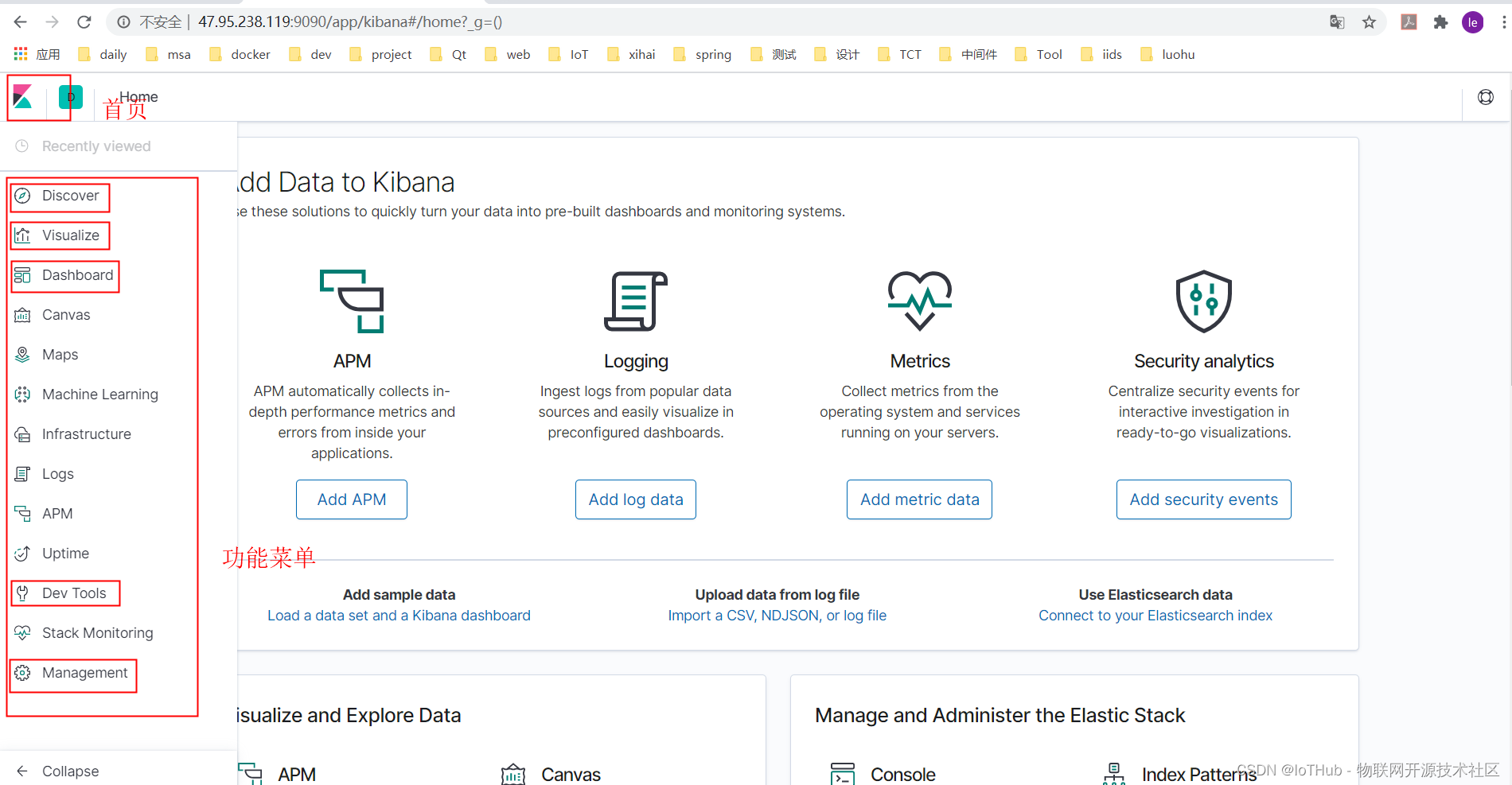Open the luohu bookmarks folder

tap(1167, 54)
